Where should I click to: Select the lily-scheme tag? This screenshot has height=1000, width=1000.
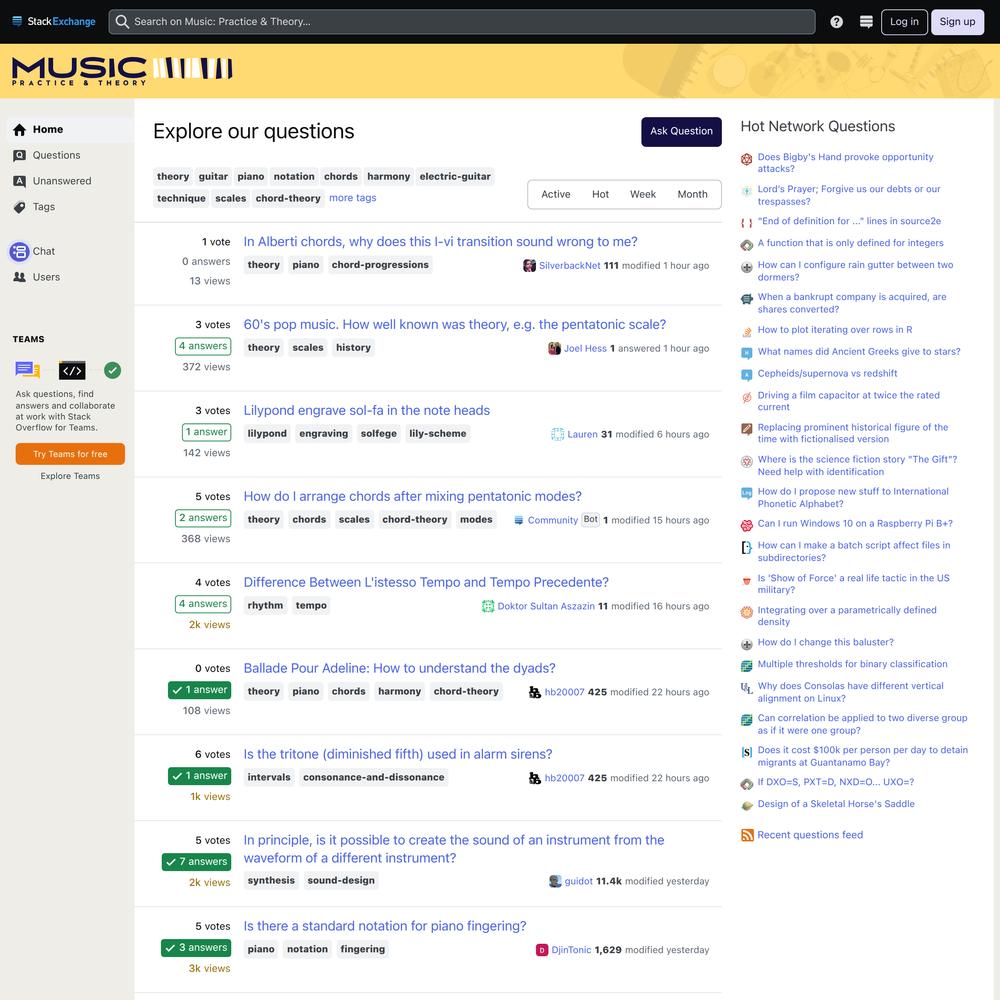pos(438,434)
